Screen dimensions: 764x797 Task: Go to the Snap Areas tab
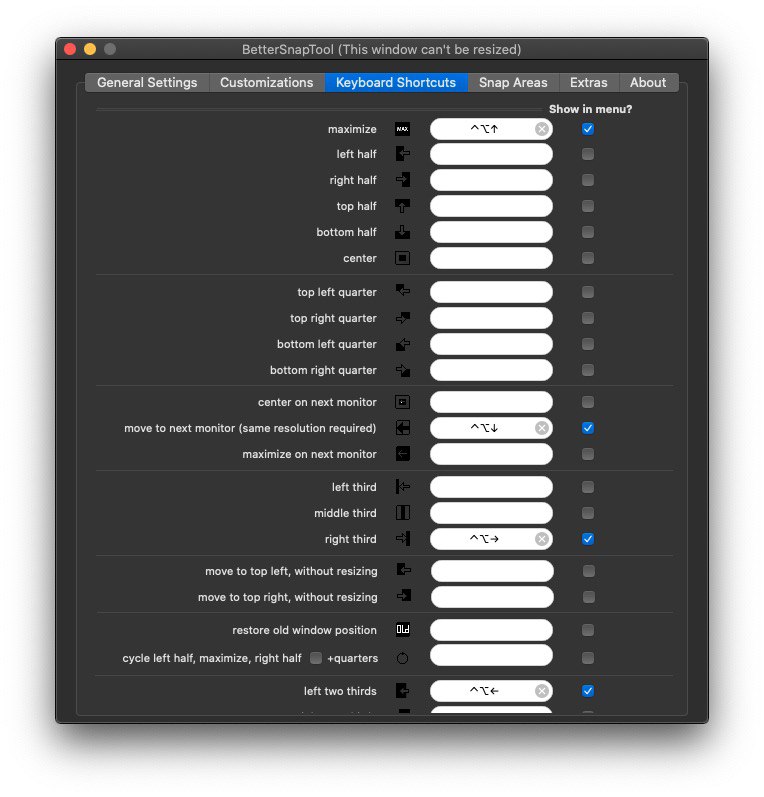pyautogui.click(x=513, y=82)
